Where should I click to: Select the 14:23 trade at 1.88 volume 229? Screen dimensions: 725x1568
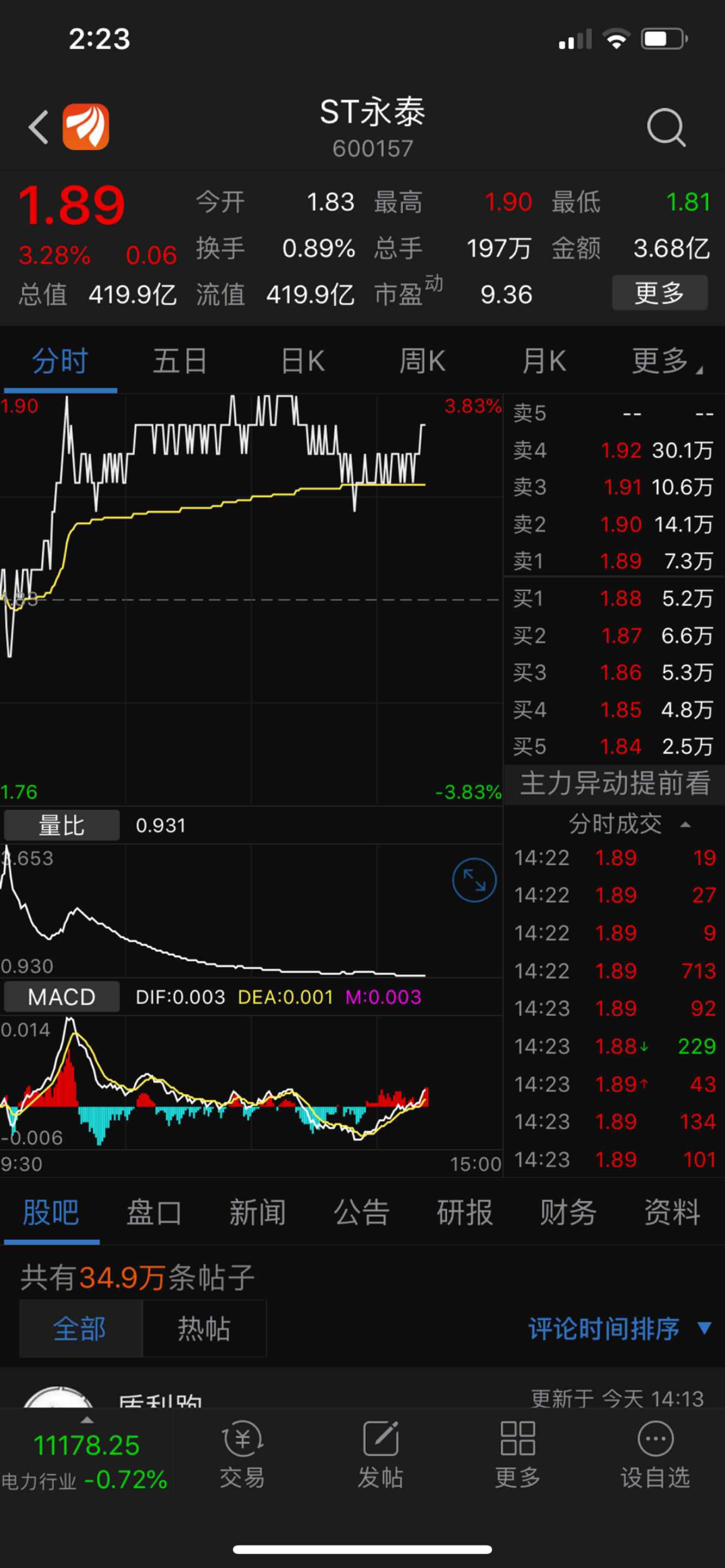[615, 1046]
